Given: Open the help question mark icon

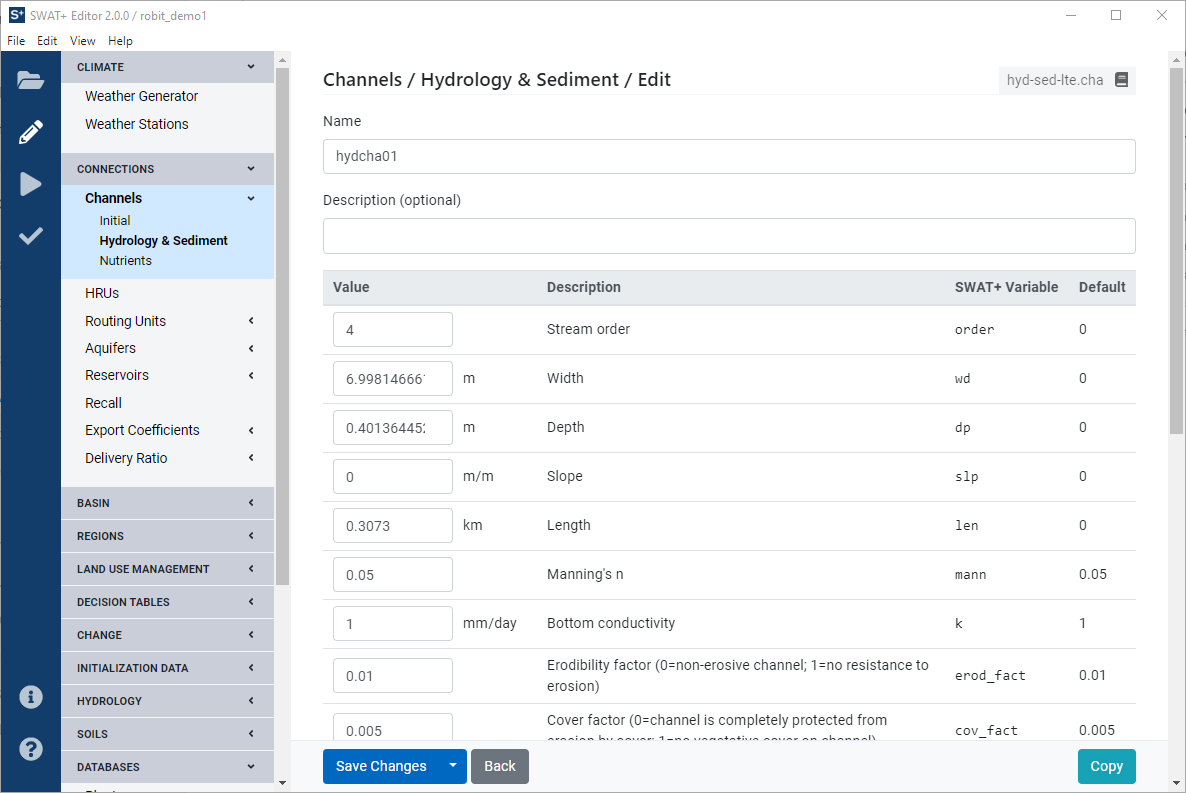Looking at the screenshot, I should coord(30,748).
